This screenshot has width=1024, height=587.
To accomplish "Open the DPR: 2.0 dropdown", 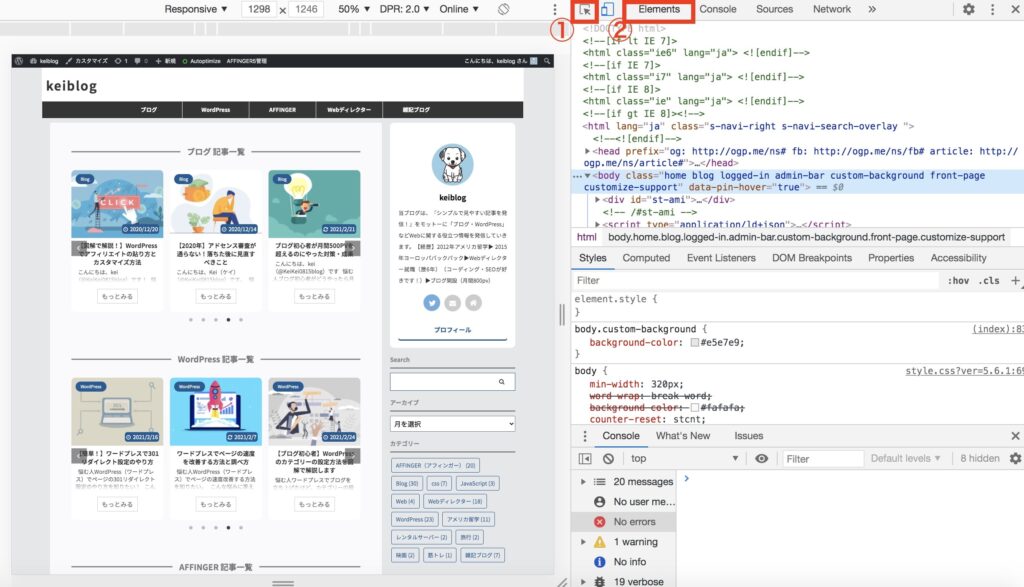I will (x=404, y=9).
